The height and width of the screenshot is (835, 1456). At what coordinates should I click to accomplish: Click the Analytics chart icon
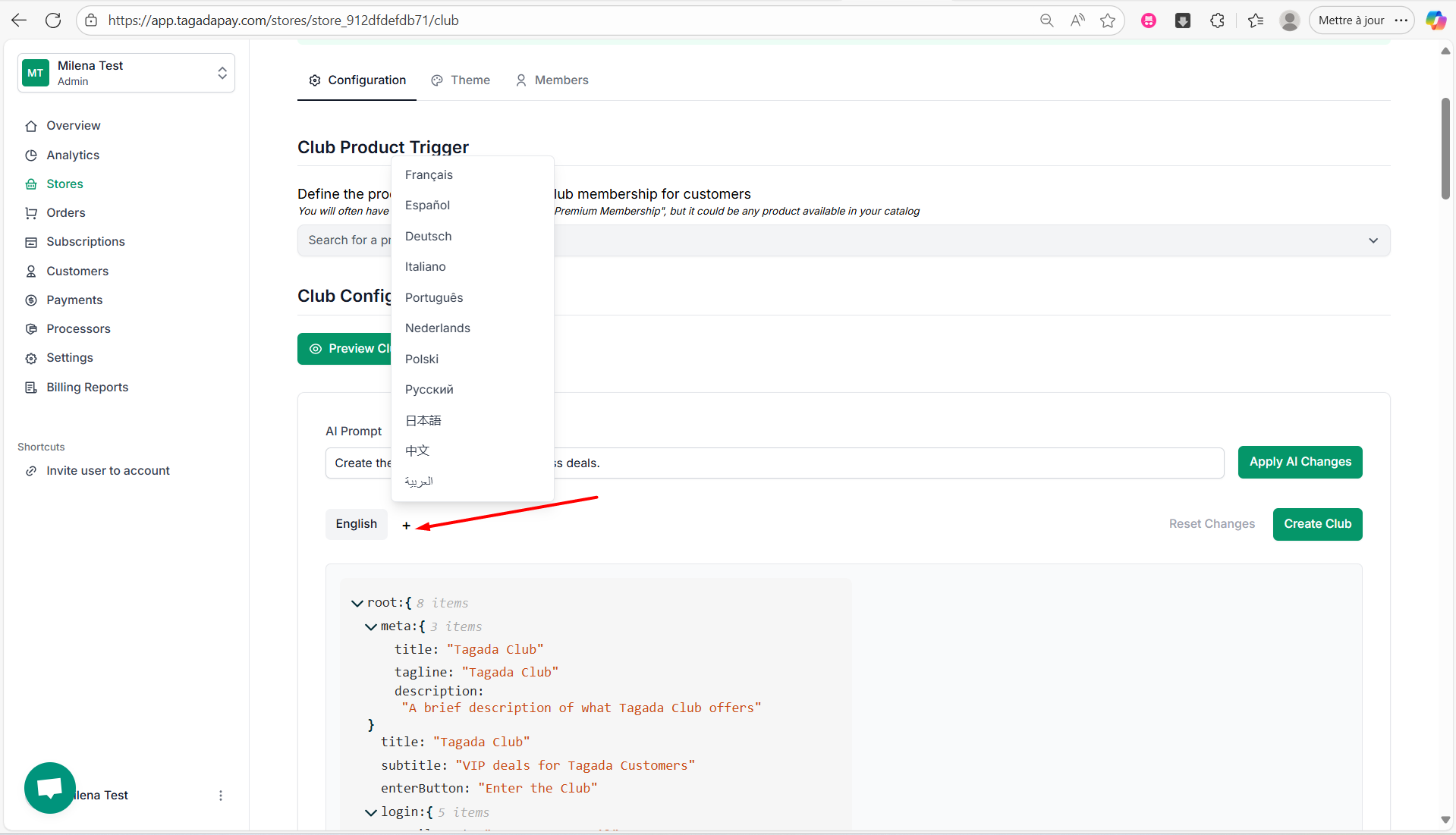(x=31, y=155)
